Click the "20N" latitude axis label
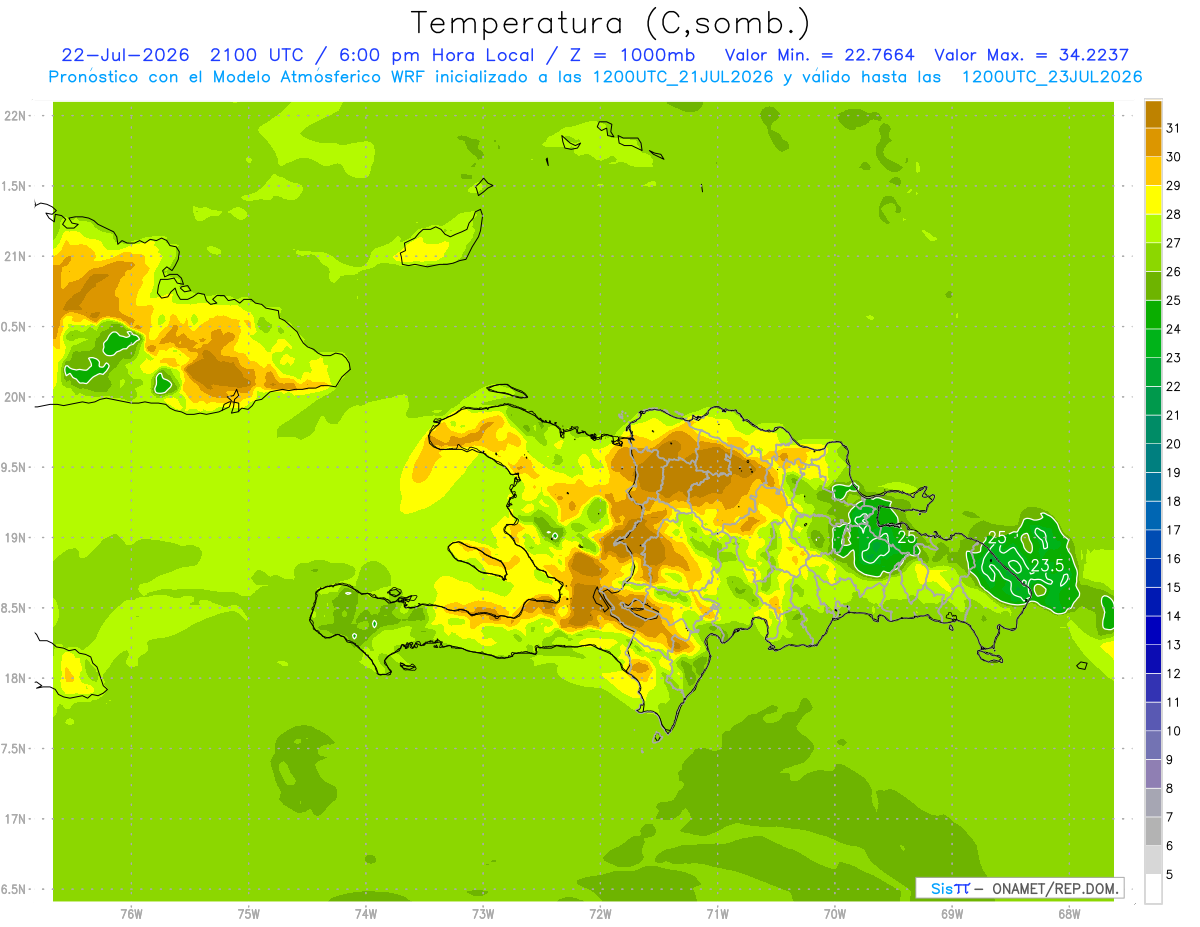Image resolution: width=1200 pixels, height=927 pixels. [x=15, y=397]
